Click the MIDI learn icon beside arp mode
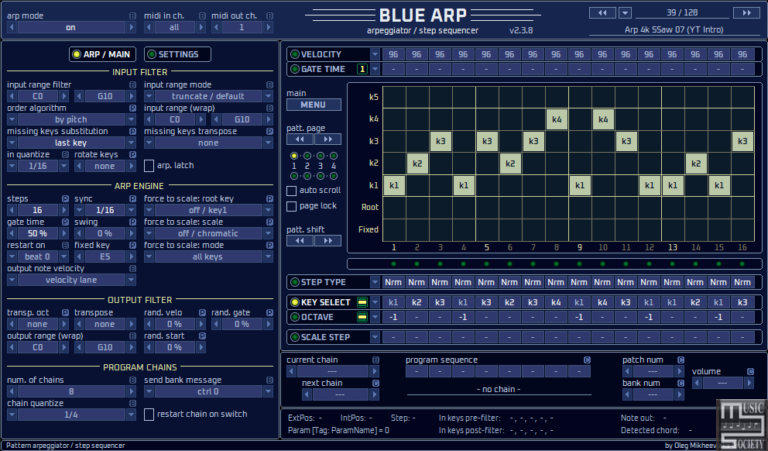The image size is (768, 451). point(132,16)
